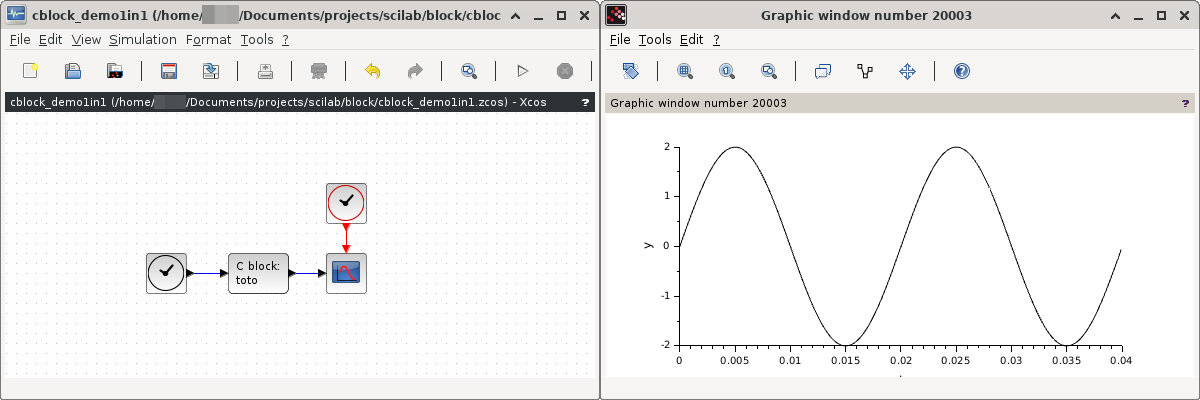
Task: Open the Tools menu in Xcos
Action: coord(257,40)
